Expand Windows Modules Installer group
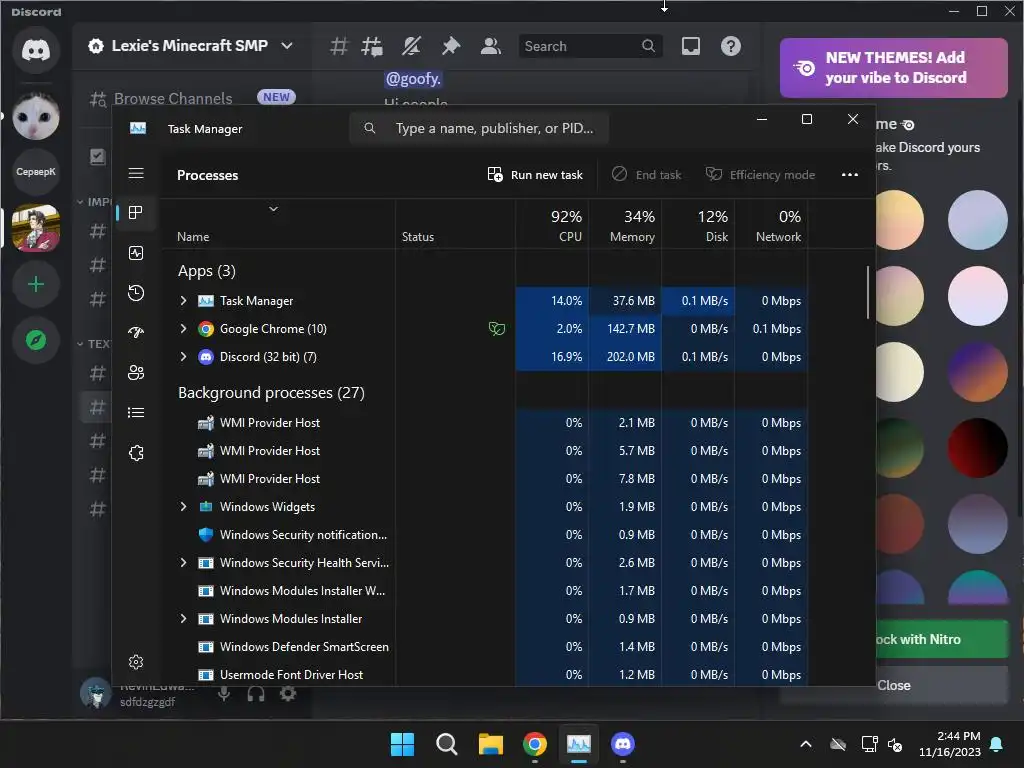The height and width of the screenshot is (768, 1024). [x=184, y=618]
